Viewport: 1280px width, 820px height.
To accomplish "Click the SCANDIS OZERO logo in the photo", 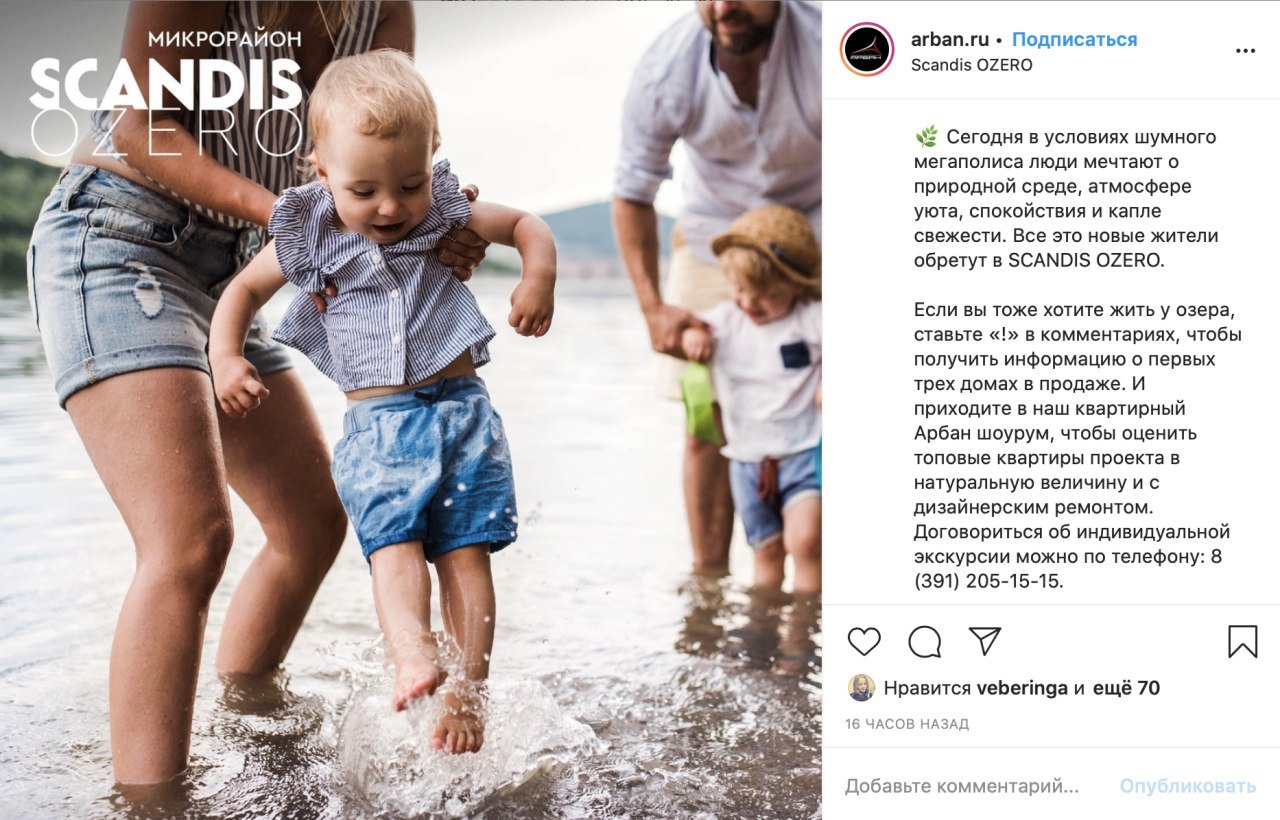I will 166,95.
